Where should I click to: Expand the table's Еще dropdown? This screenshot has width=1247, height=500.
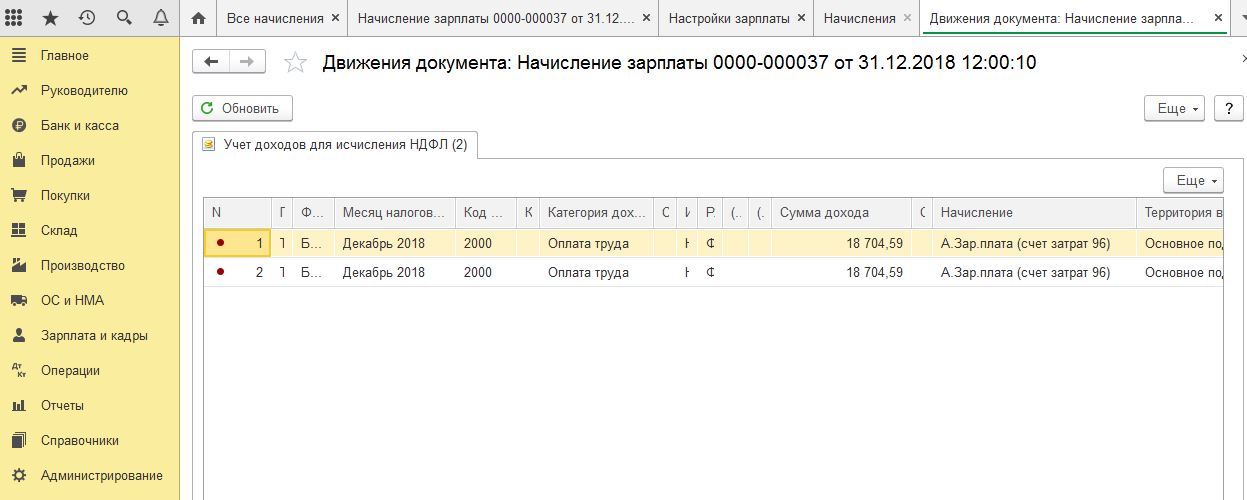[x=1193, y=180]
